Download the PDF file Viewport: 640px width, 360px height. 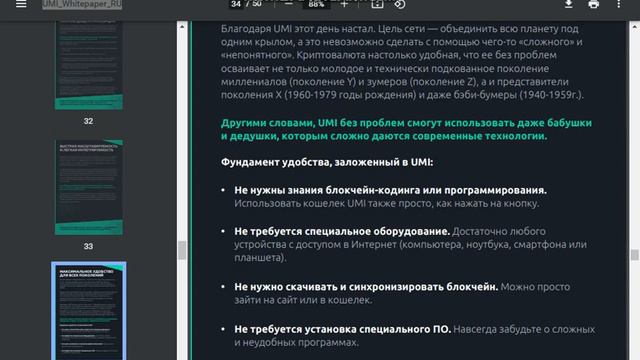click(569, 4)
